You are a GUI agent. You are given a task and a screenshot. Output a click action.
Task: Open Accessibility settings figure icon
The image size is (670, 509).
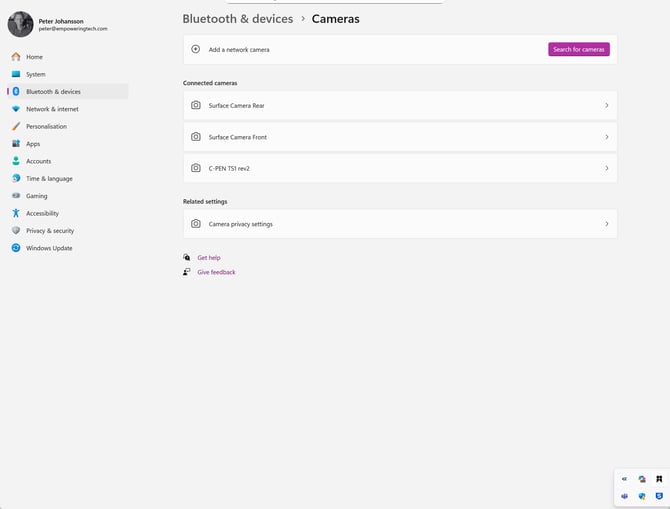pyautogui.click(x=16, y=213)
